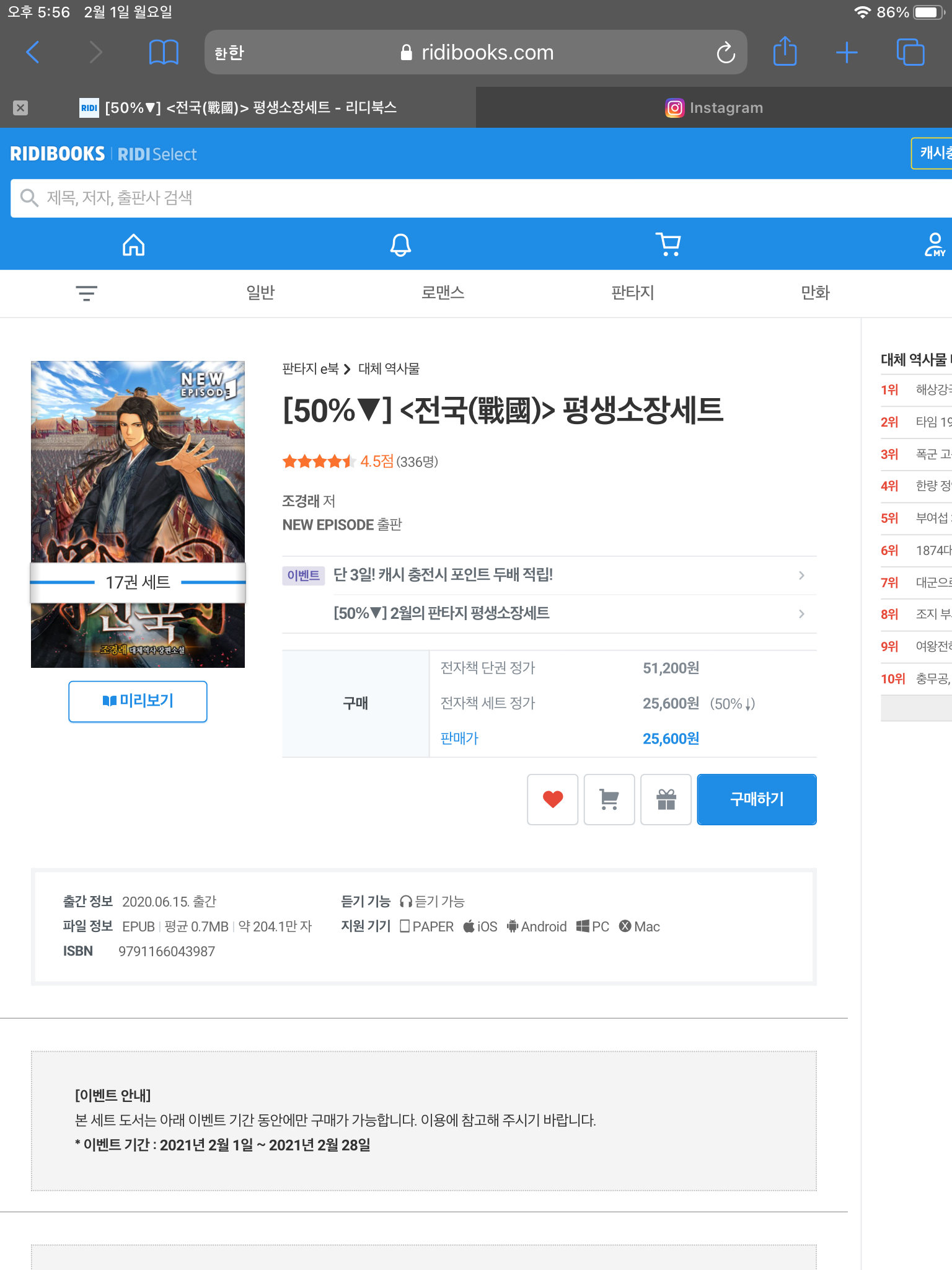Tap the book cover thumbnail

point(138,465)
